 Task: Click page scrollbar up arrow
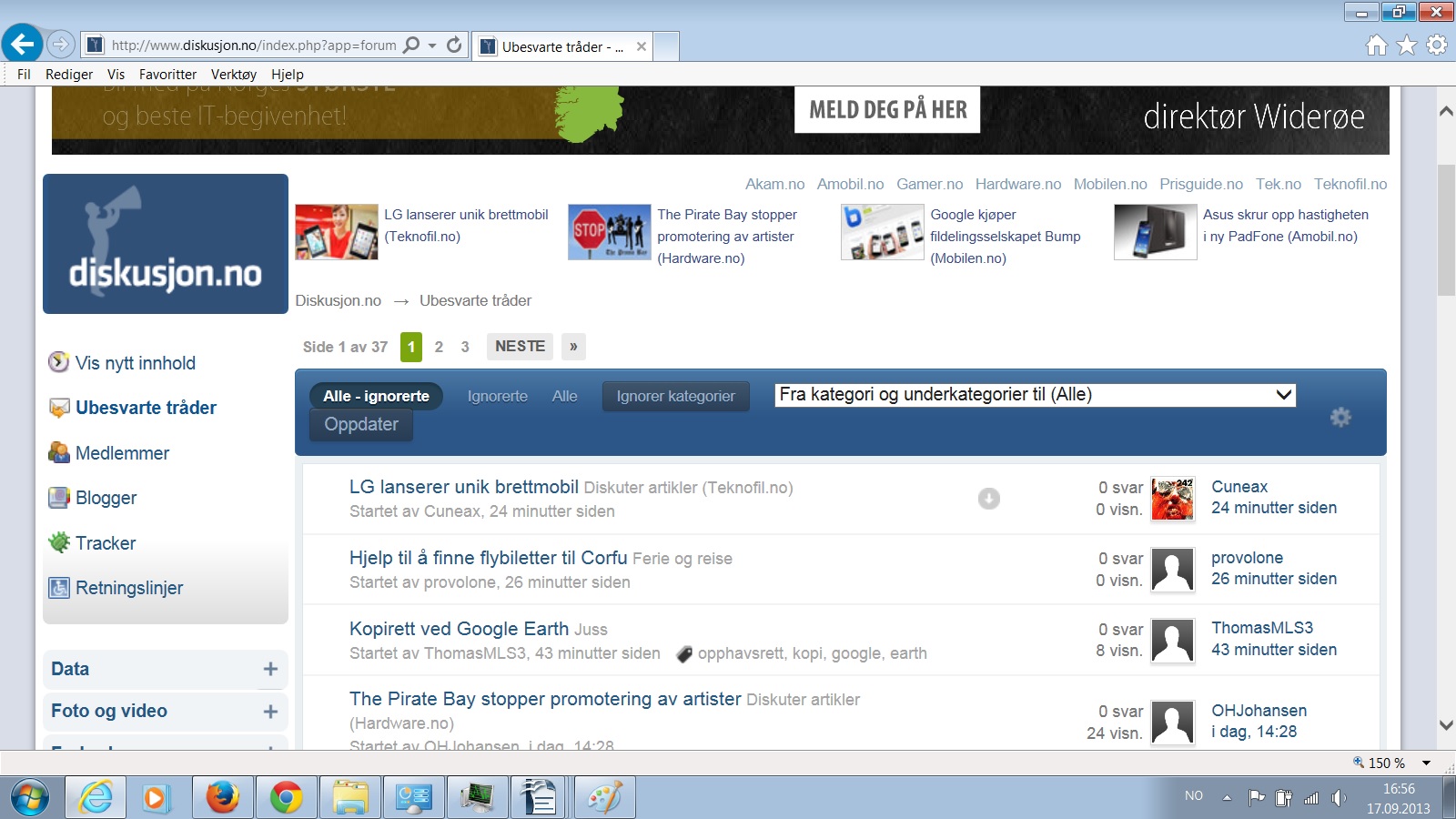pos(1446,111)
